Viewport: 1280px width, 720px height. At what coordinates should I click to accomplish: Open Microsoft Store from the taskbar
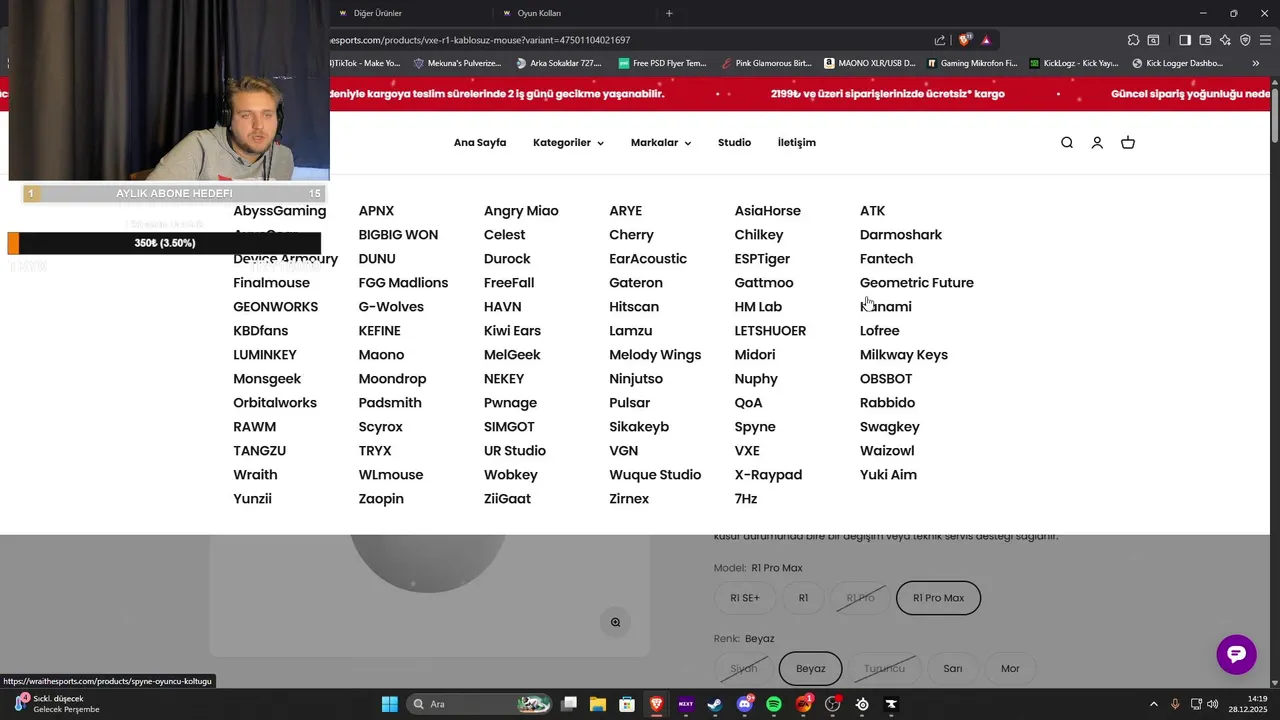627,704
